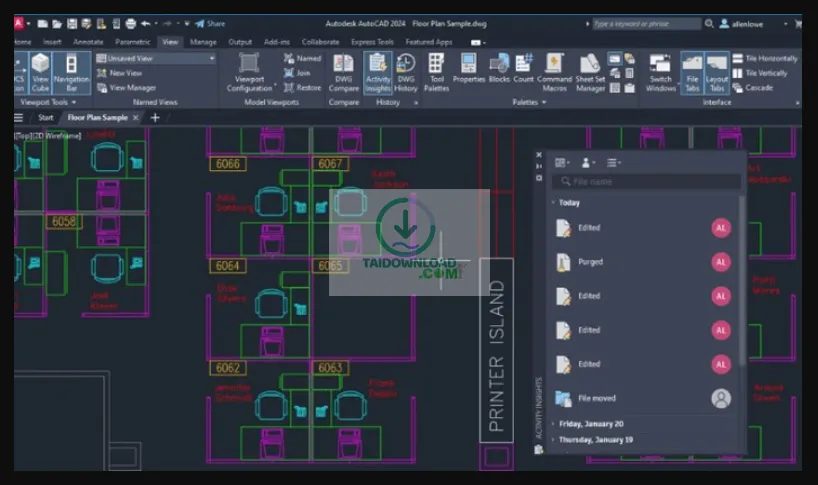Open the file tabs hamburger menu
This screenshot has height=485, width=818.
point(19,117)
